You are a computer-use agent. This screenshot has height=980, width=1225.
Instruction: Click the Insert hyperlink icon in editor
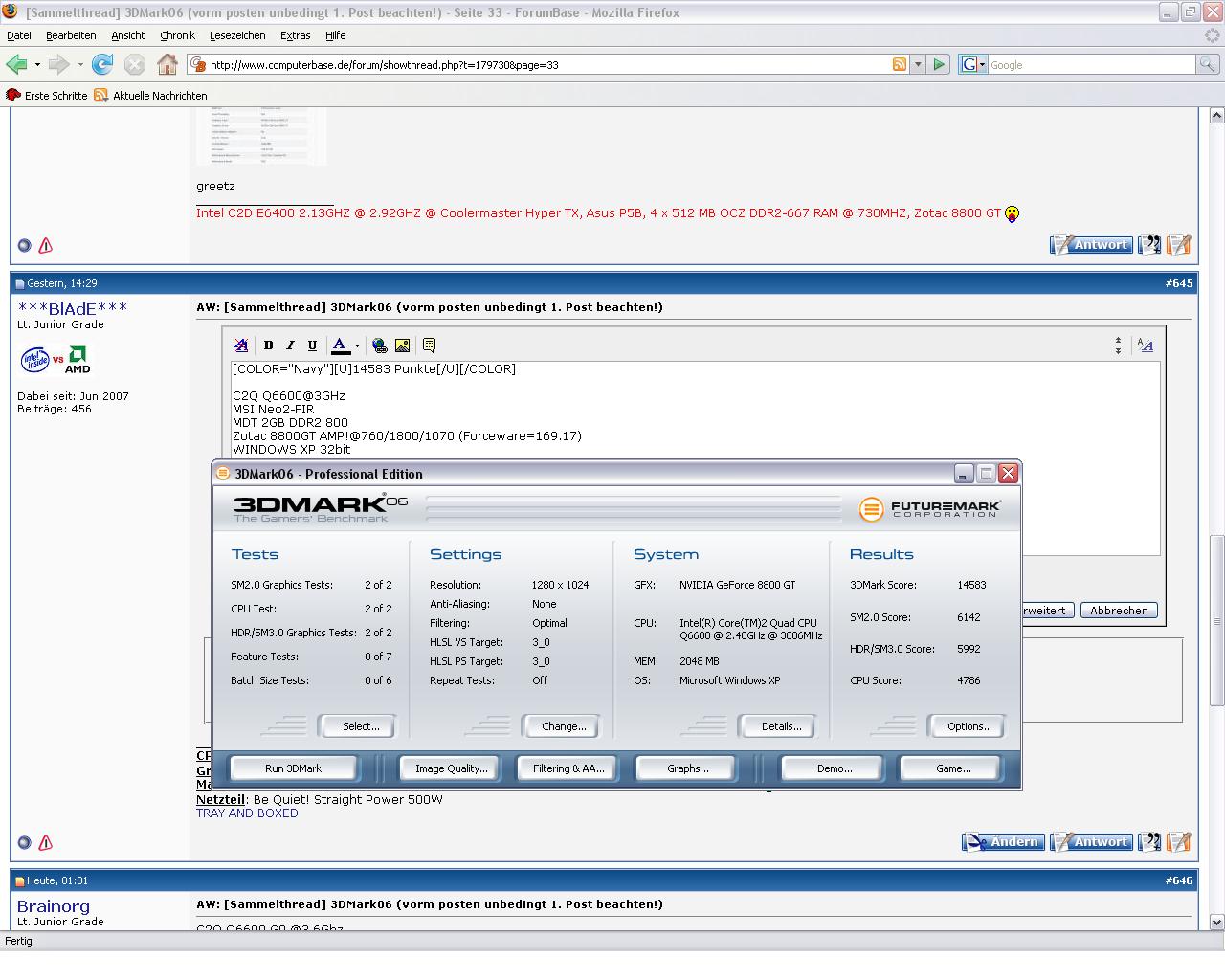pos(380,345)
